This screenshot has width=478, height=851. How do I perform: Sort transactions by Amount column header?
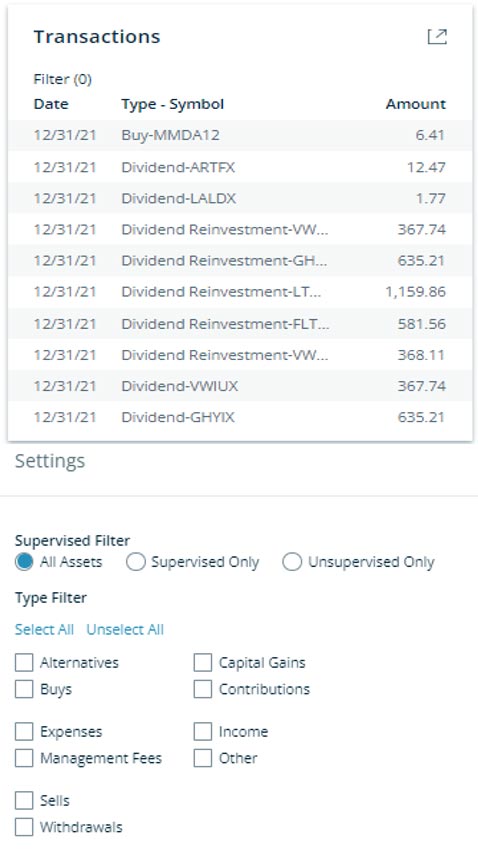[x=416, y=104]
